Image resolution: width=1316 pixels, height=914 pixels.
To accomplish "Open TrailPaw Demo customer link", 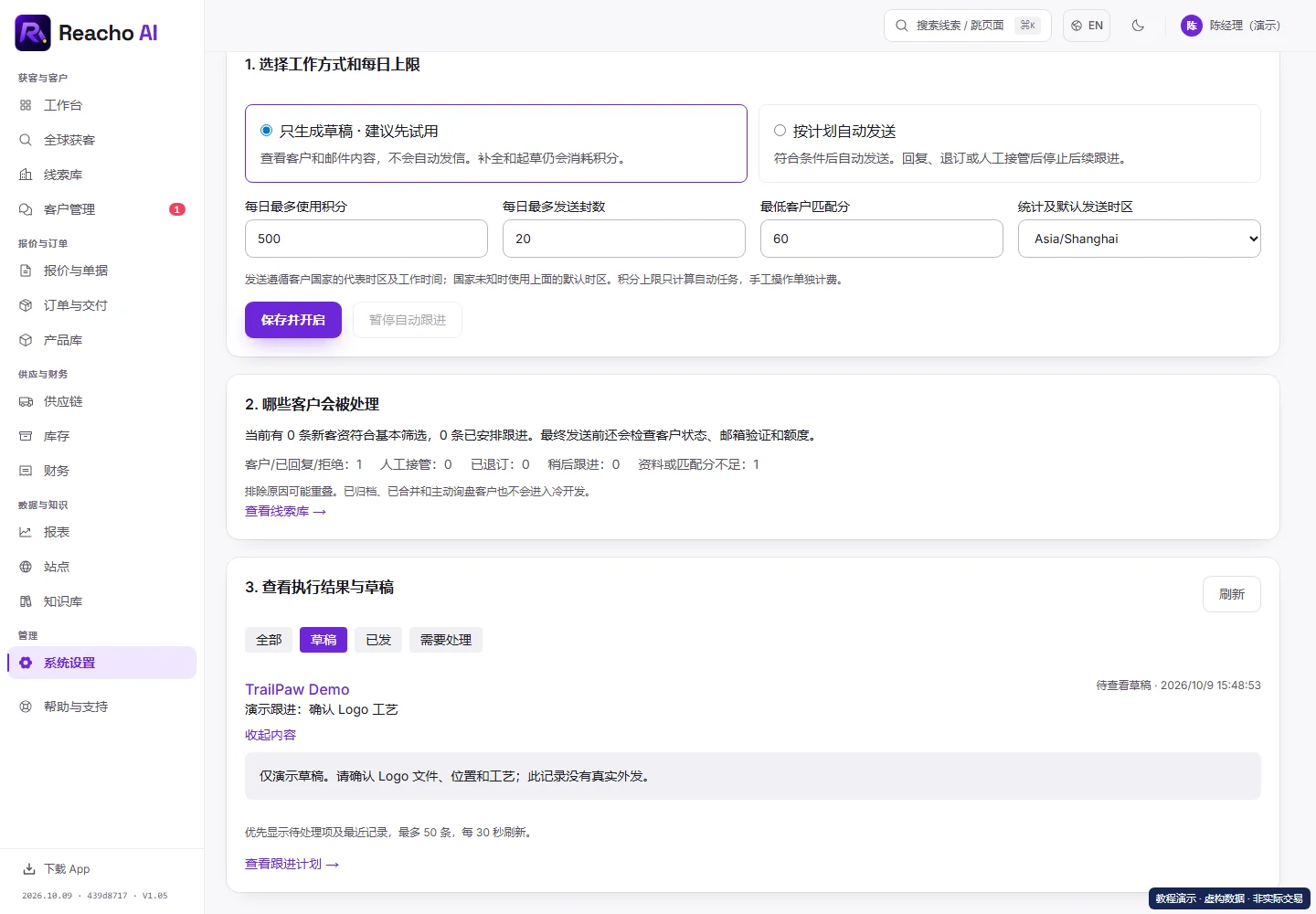I will click(x=297, y=689).
